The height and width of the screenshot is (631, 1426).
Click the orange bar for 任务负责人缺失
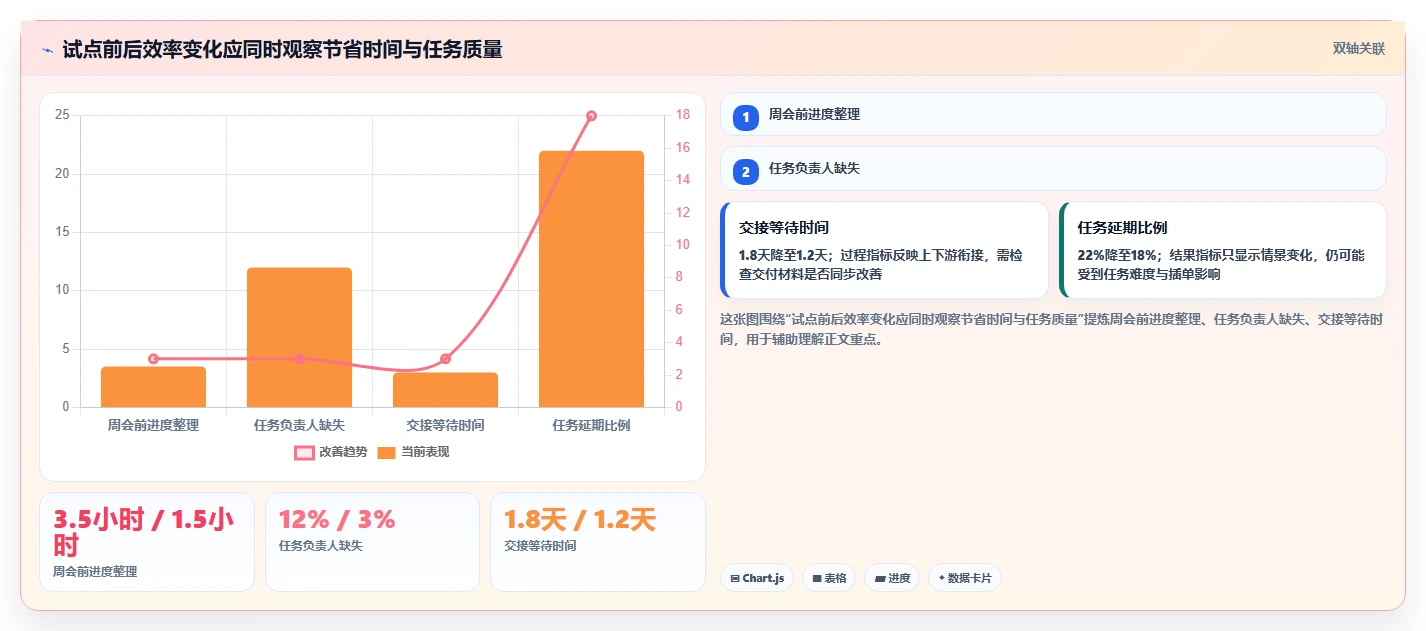(299, 337)
